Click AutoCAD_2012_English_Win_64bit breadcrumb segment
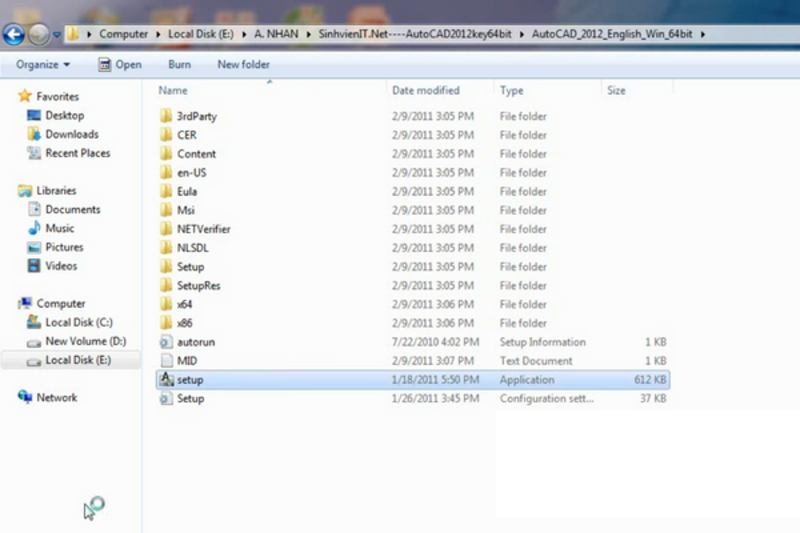800x533 pixels. [x=612, y=34]
